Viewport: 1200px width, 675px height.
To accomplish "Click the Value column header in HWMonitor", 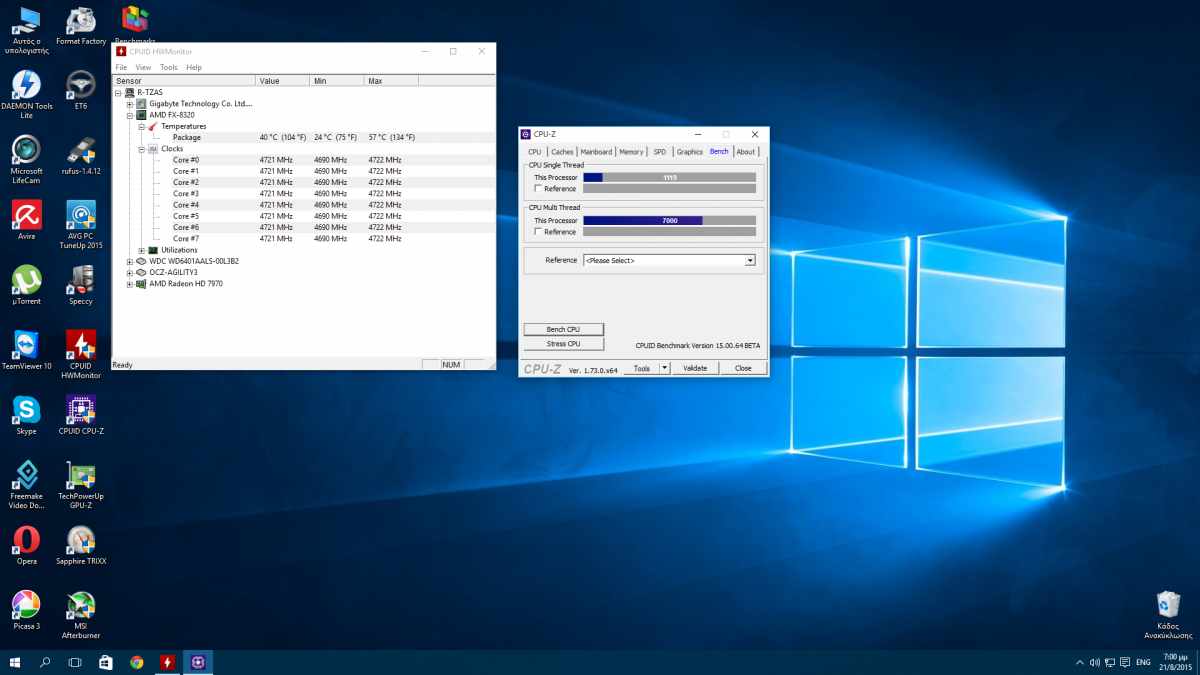I will pyautogui.click(x=283, y=81).
